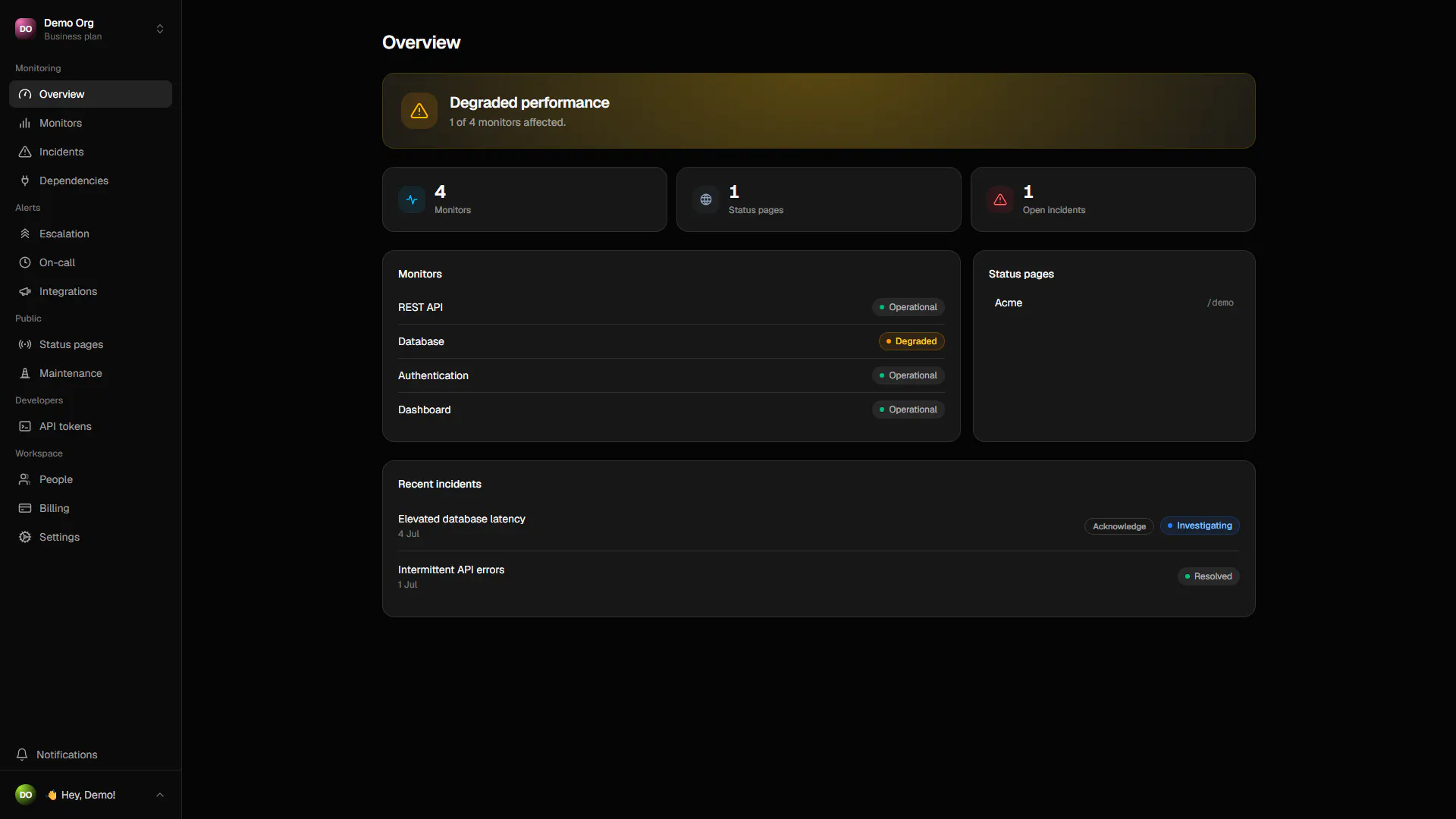Click the 1 Status pages stat card
Screen dimensions: 1456x819
(819, 199)
